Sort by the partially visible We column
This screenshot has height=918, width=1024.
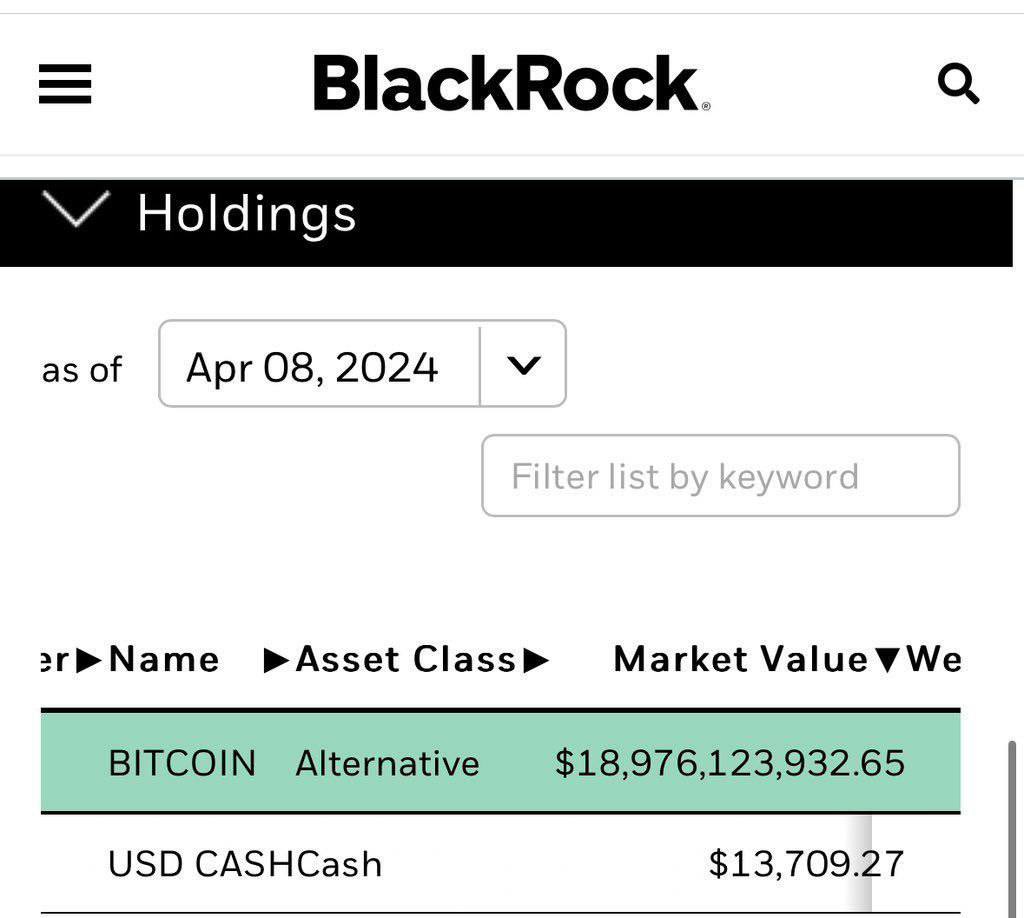pyautogui.click(x=933, y=659)
